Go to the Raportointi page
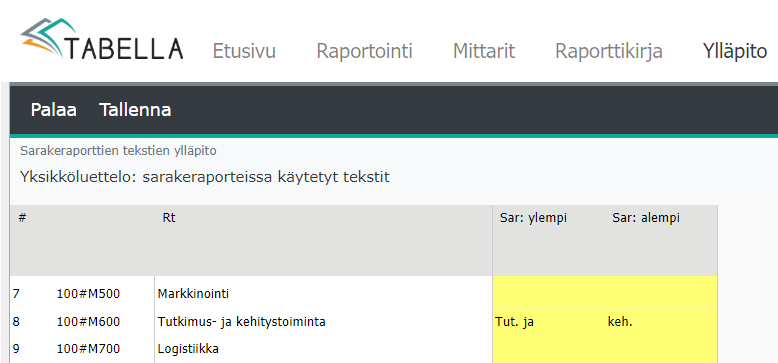The width and height of the screenshot is (778, 363). coord(364,52)
